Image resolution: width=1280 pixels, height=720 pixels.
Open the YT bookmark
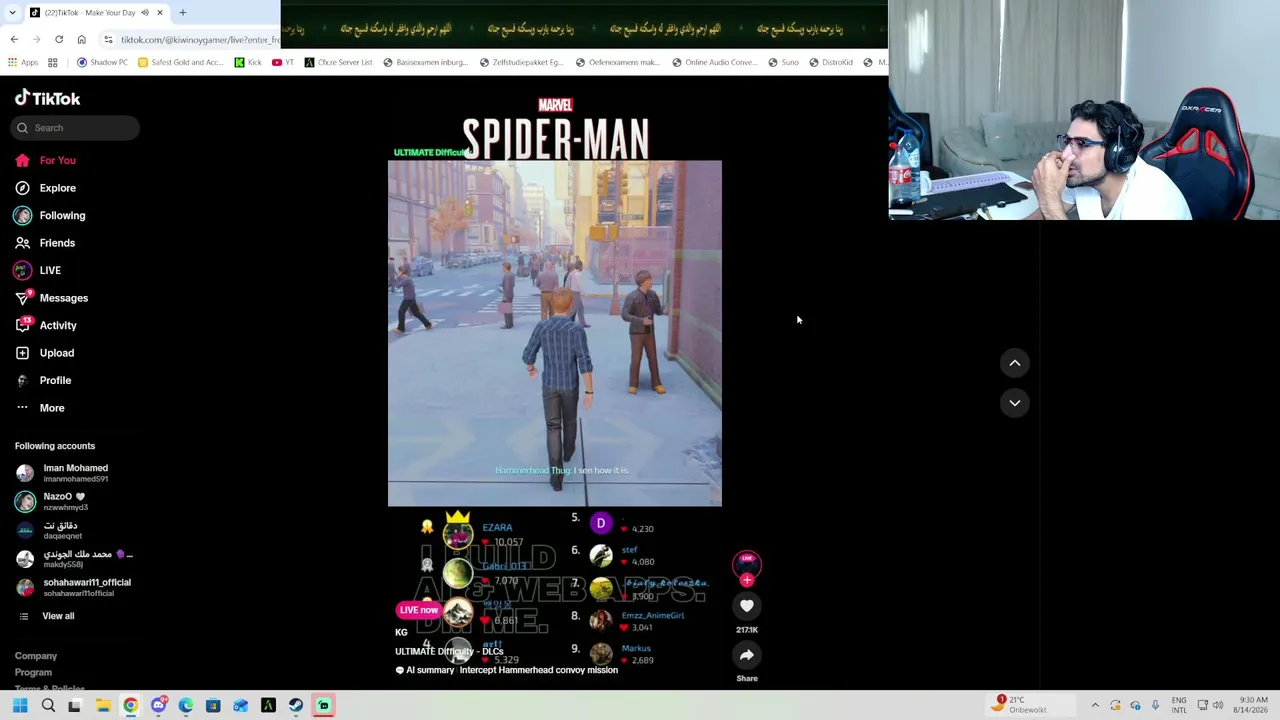coord(283,62)
